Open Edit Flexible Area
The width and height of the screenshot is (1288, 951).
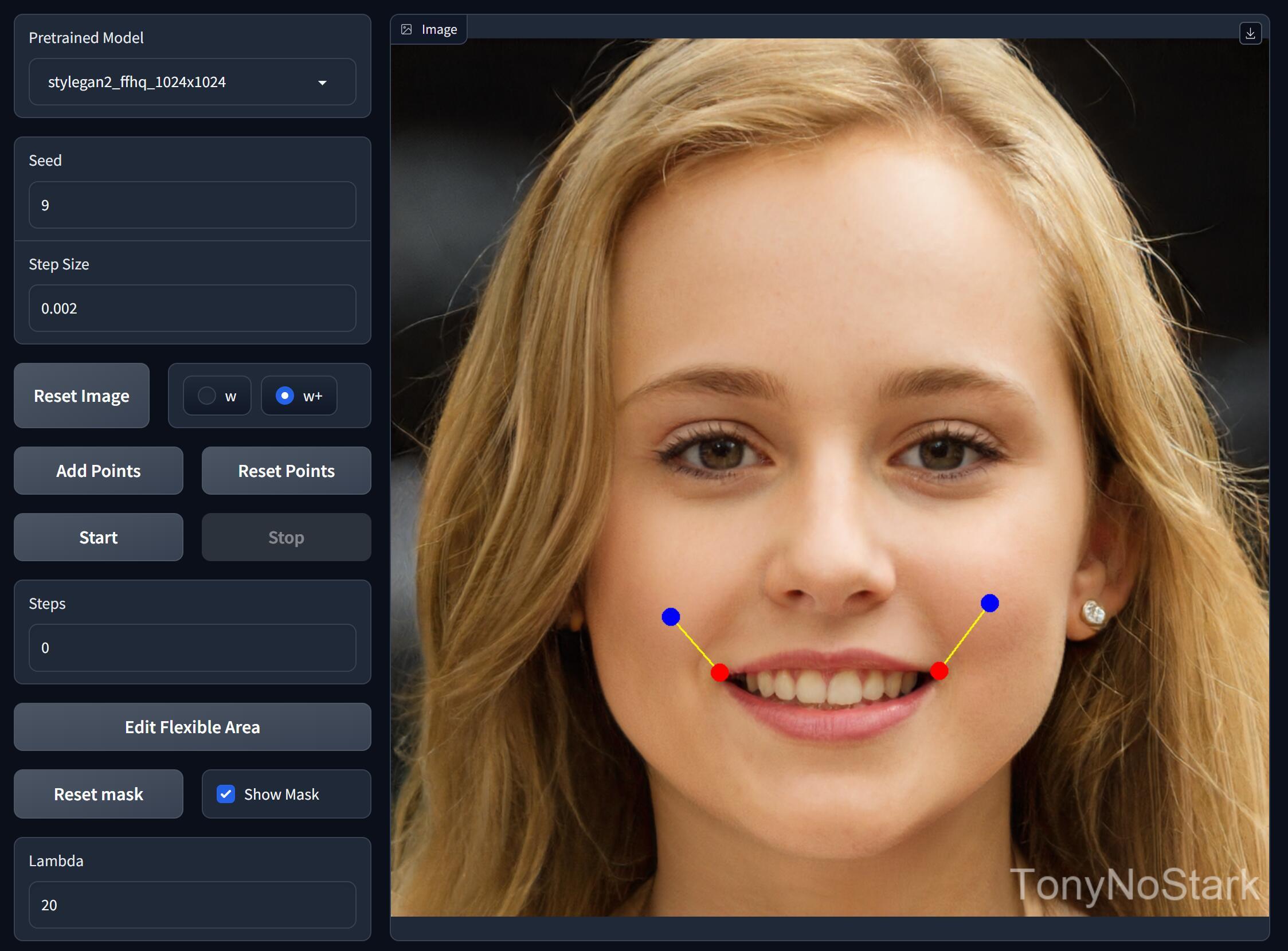(192, 727)
